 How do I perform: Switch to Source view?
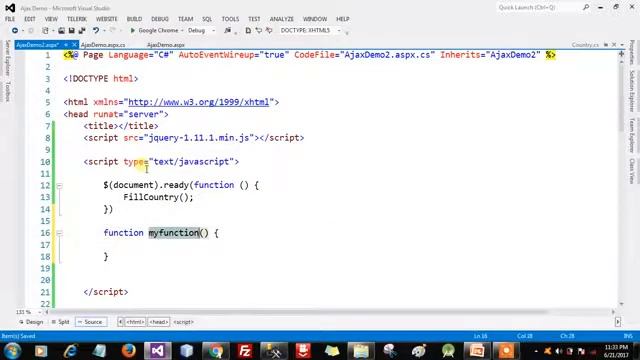click(91, 322)
